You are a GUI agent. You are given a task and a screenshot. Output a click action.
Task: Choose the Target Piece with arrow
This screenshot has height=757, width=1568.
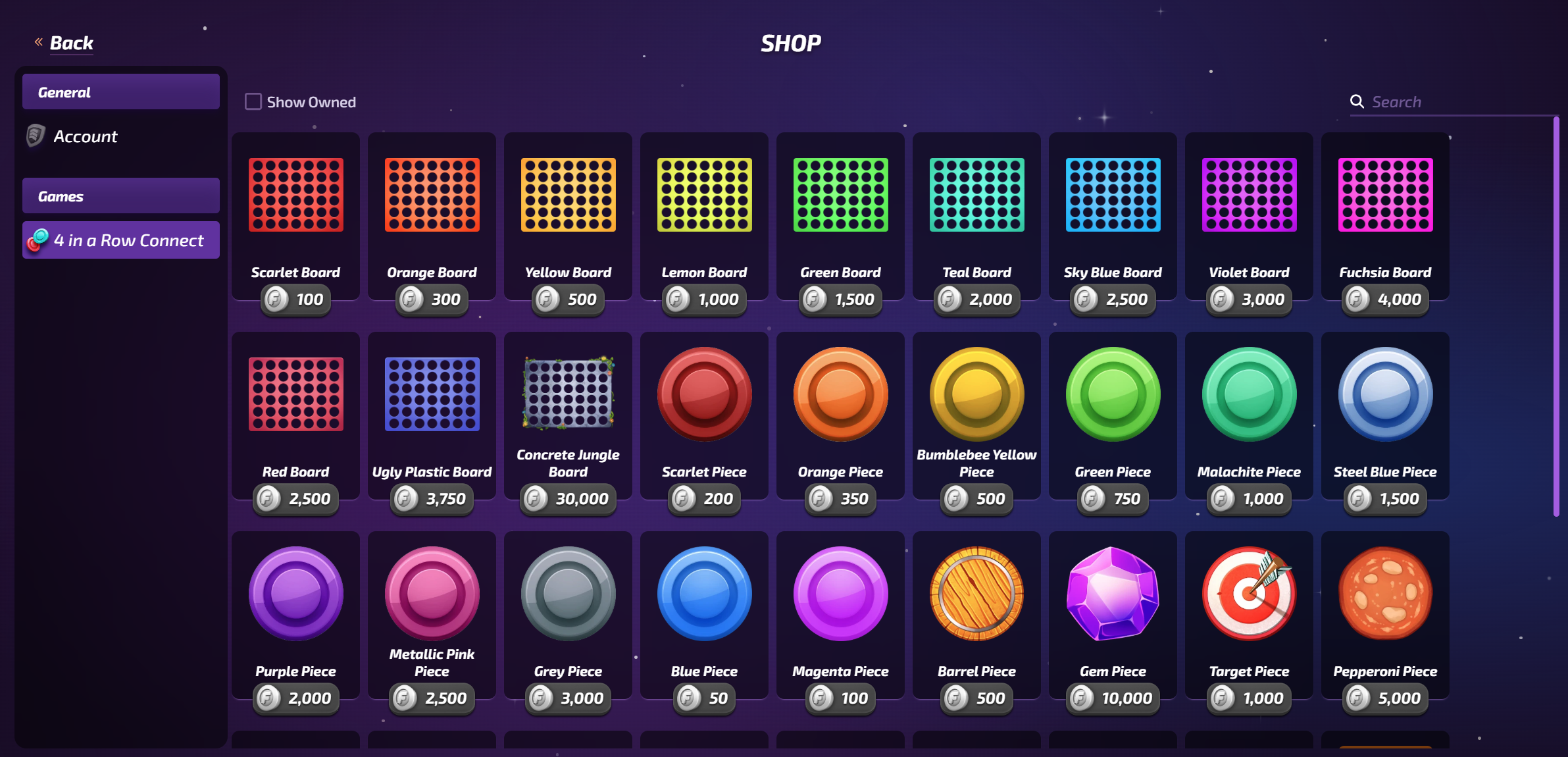click(x=1249, y=593)
